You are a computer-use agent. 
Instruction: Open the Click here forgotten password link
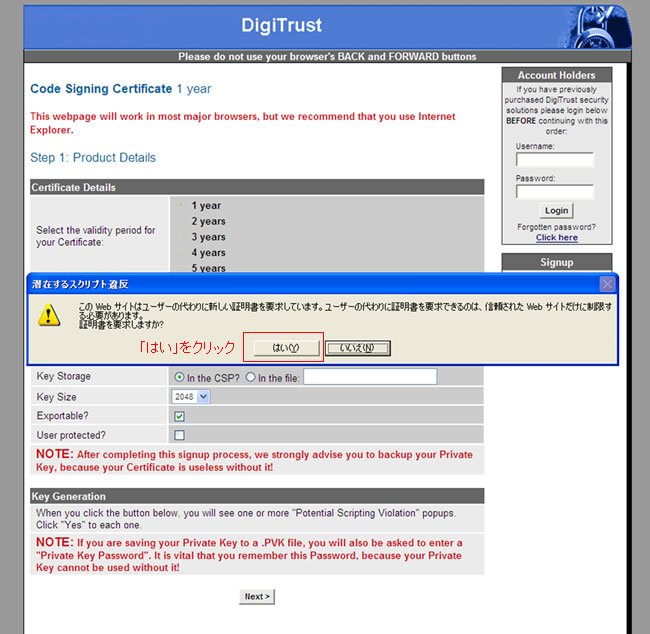pos(557,238)
